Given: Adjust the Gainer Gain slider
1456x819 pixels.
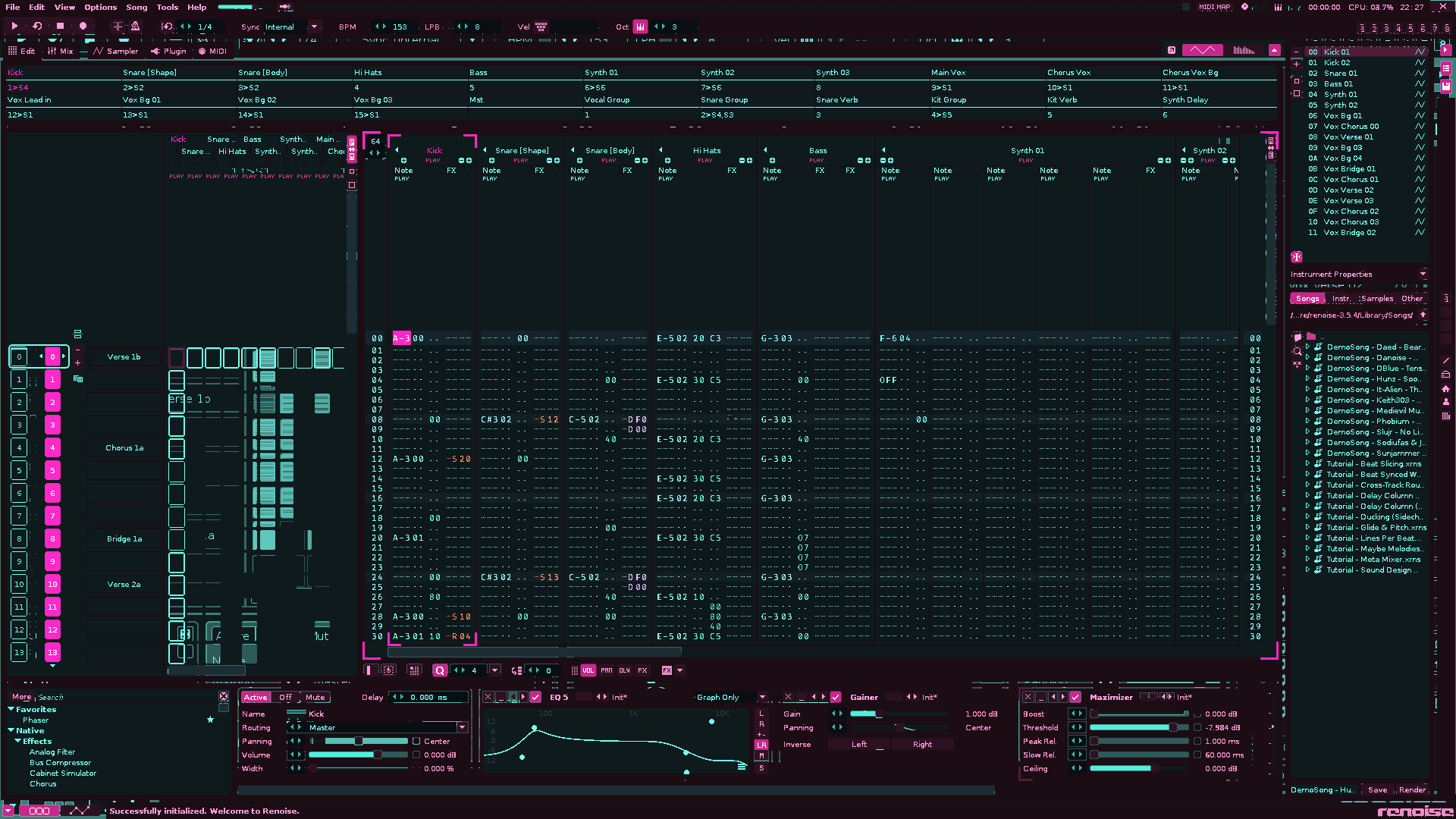Looking at the screenshot, I should pyautogui.click(x=899, y=714).
